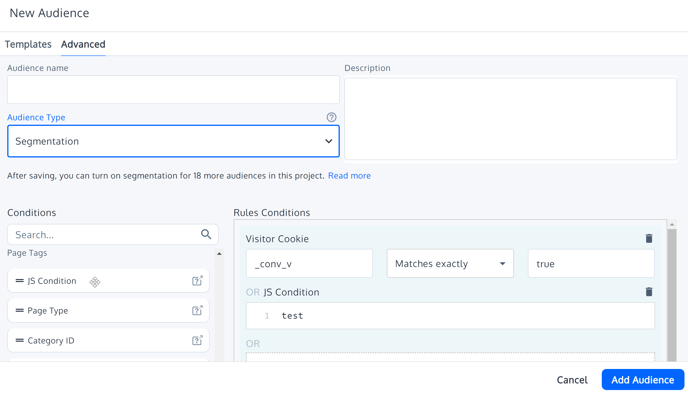Select the Advanced tab
The height and width of the screenshot is (394, 688).
tap(83, 44)
